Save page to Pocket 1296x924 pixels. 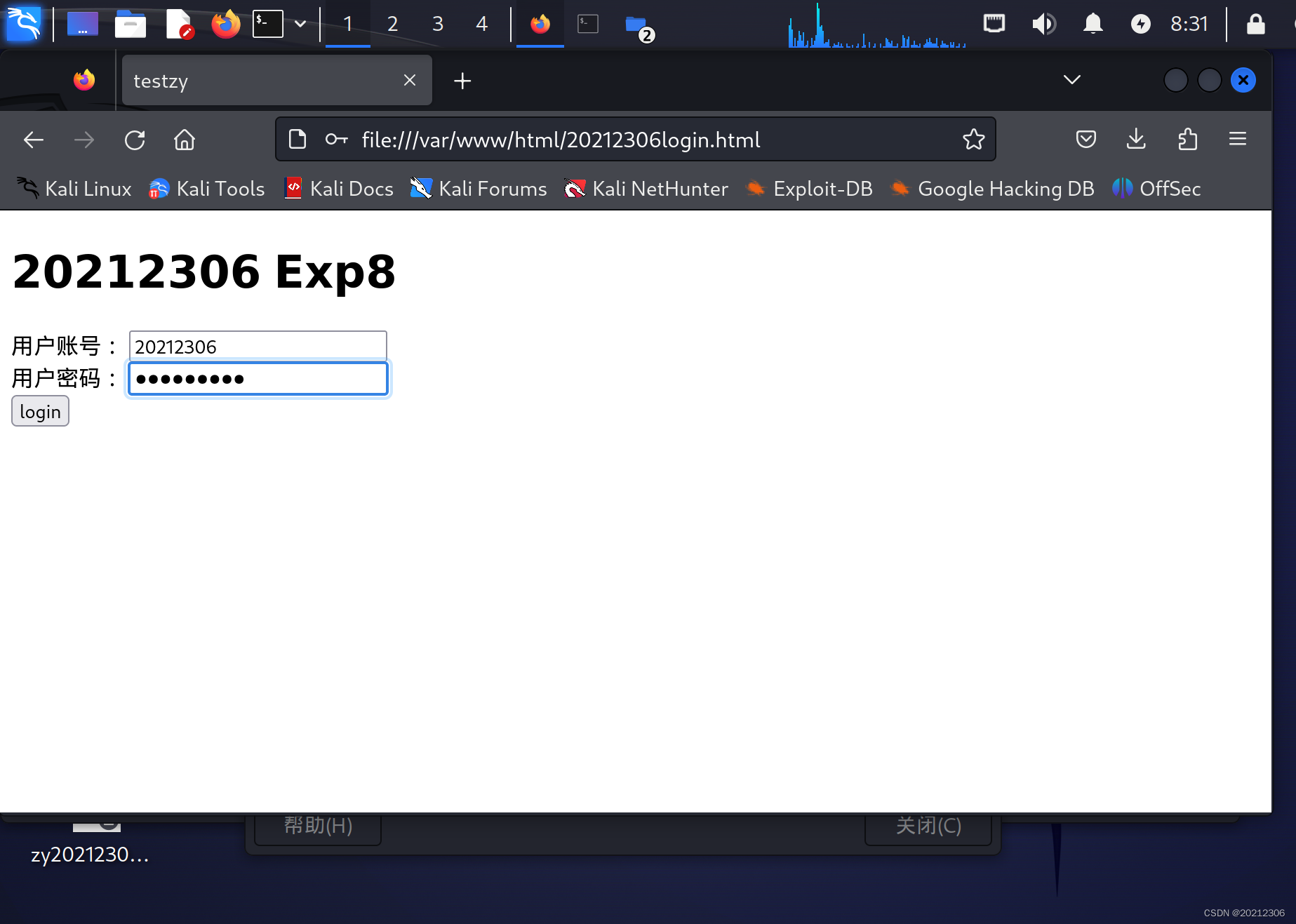coord(1085,139)
